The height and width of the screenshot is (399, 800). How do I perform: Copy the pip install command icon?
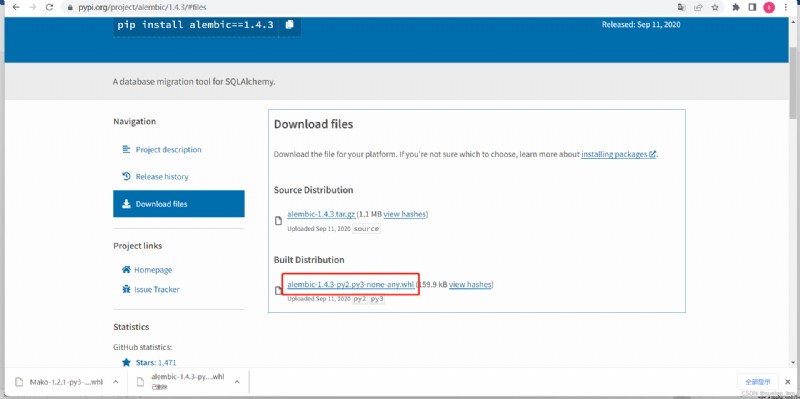(x=289, y=24)
